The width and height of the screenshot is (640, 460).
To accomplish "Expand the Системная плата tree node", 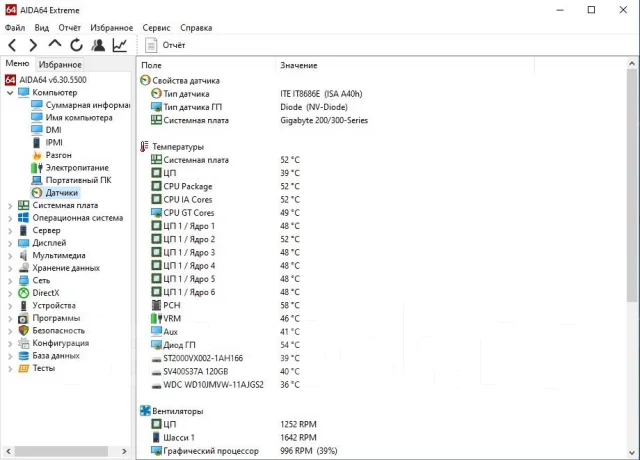I will (x=10, y=206).
